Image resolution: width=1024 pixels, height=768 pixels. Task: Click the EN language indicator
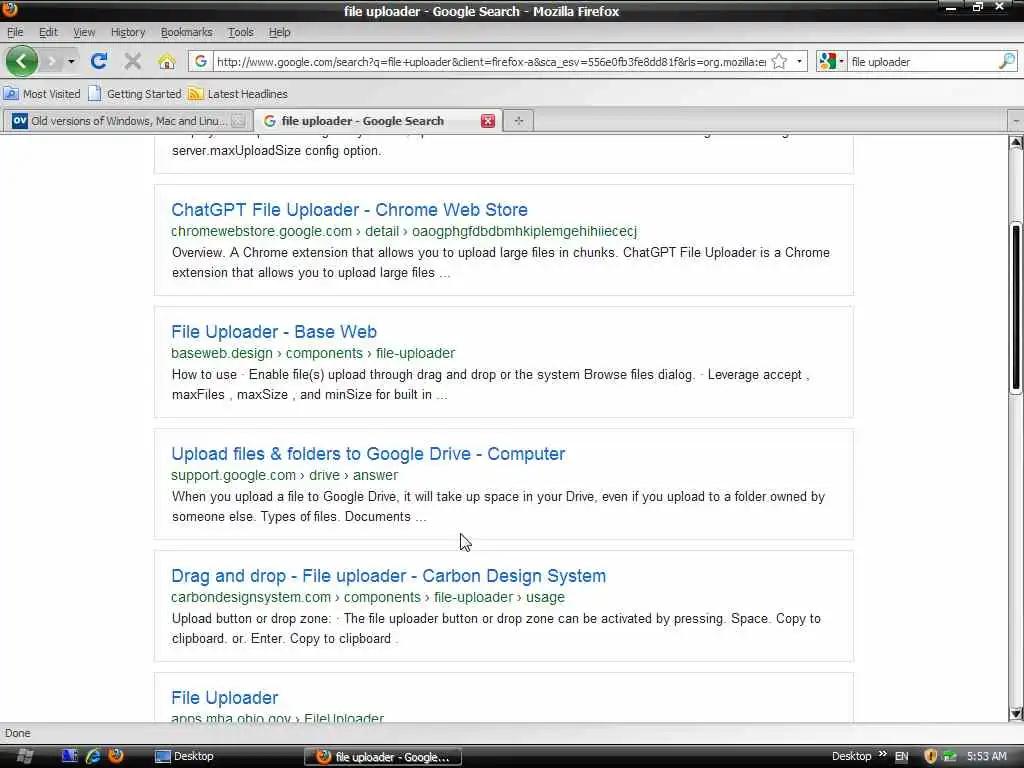(901, 756)
